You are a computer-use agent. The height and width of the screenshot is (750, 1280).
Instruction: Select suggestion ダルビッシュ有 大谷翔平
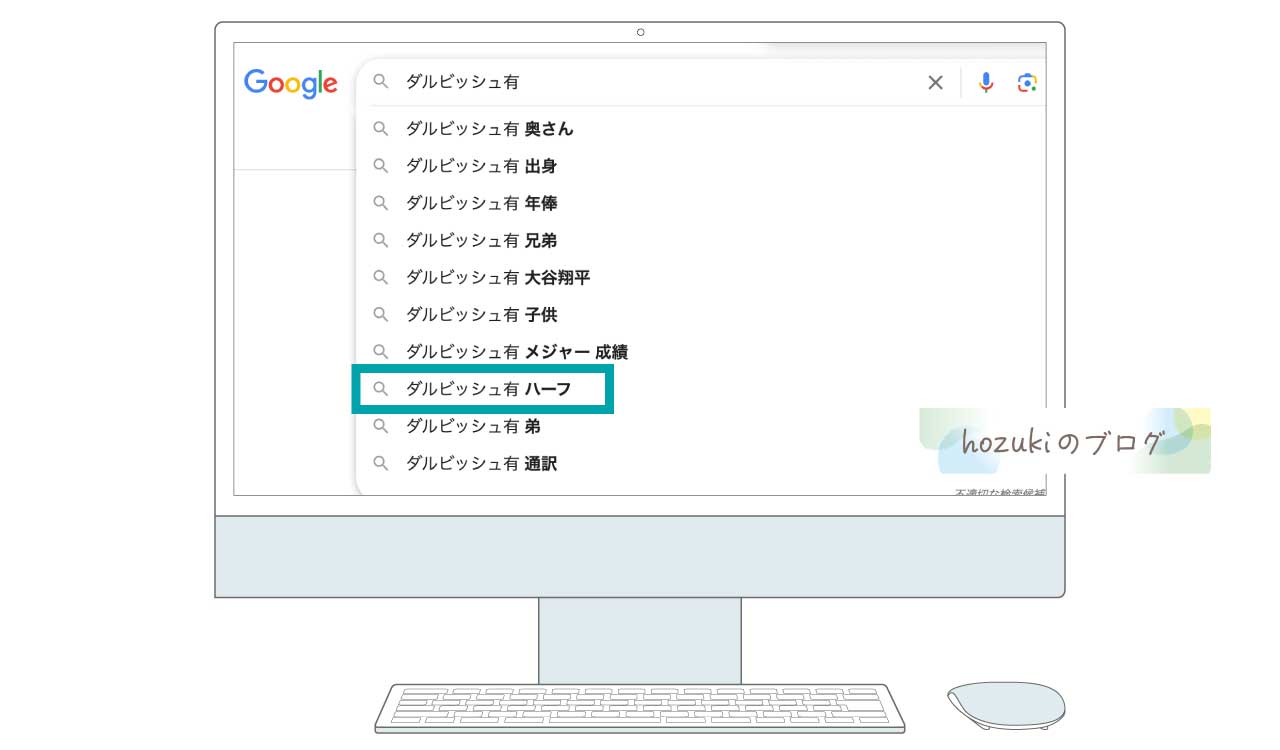click(x=701, y=277)
